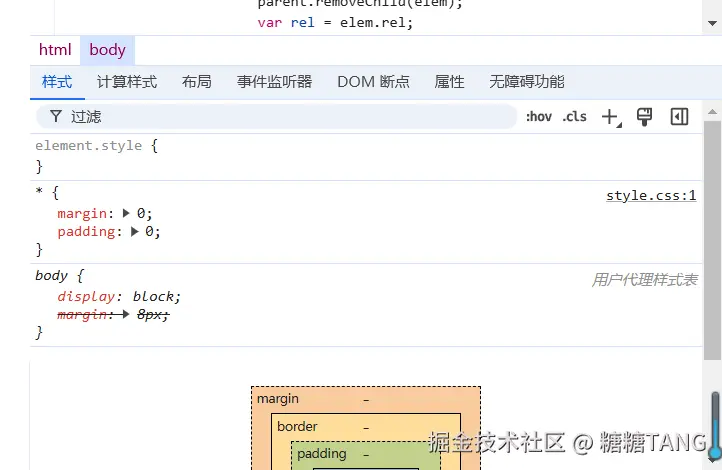Toggle the computed styles sidebar icon
722x470 pixels.
point(679,117)
